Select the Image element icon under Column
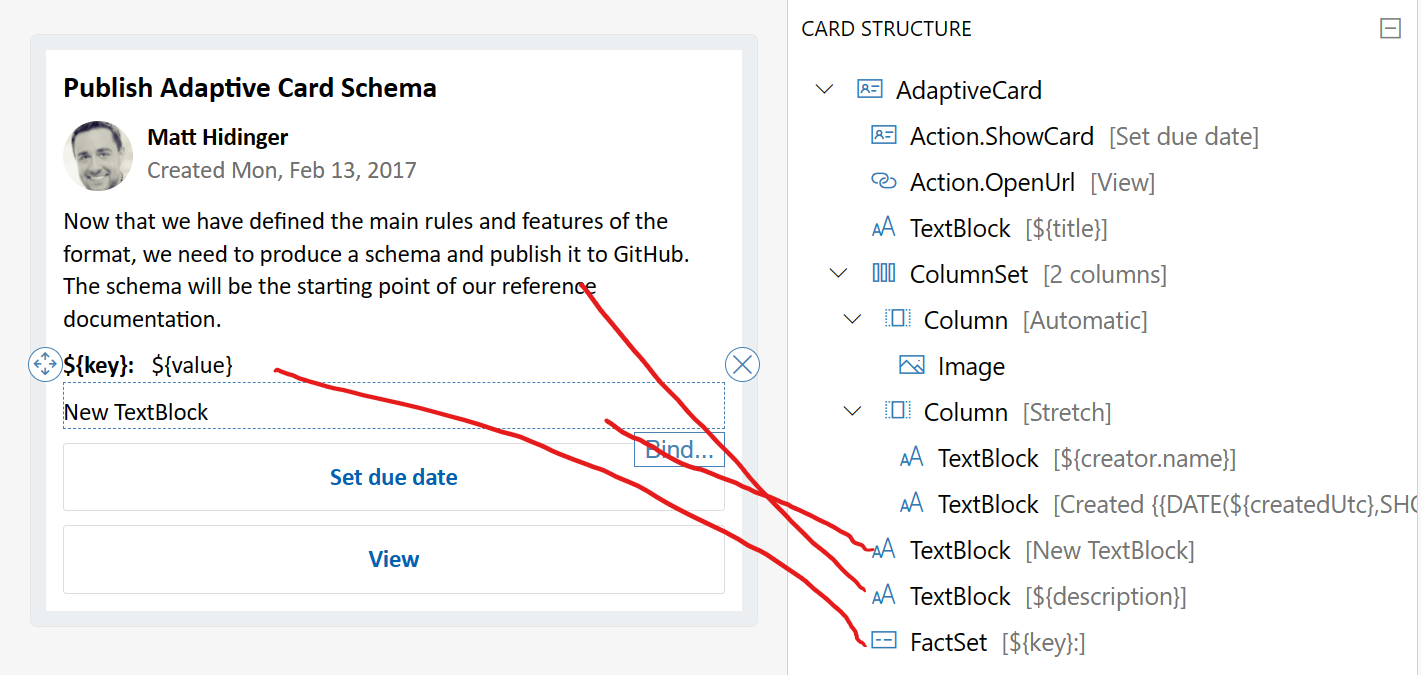This screenshot has width=1421, height=675. click(x=911, y=365)
